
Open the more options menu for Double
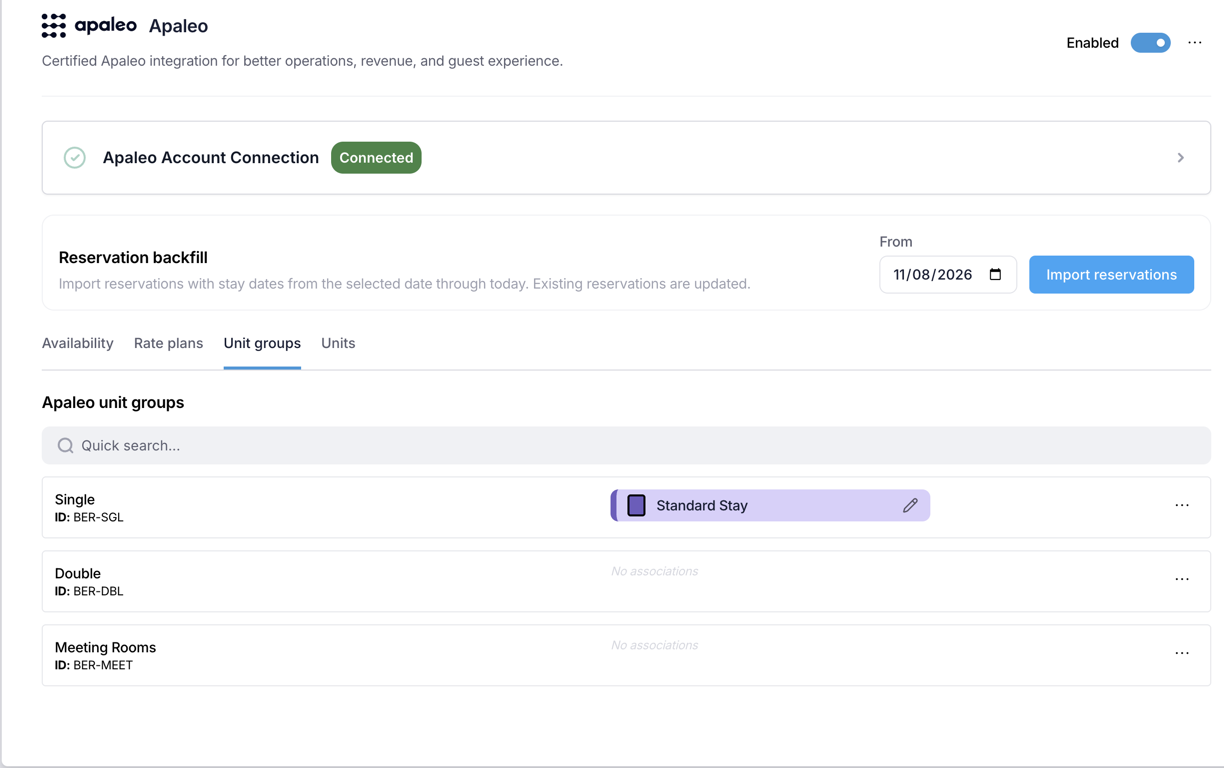point(1182,580)
